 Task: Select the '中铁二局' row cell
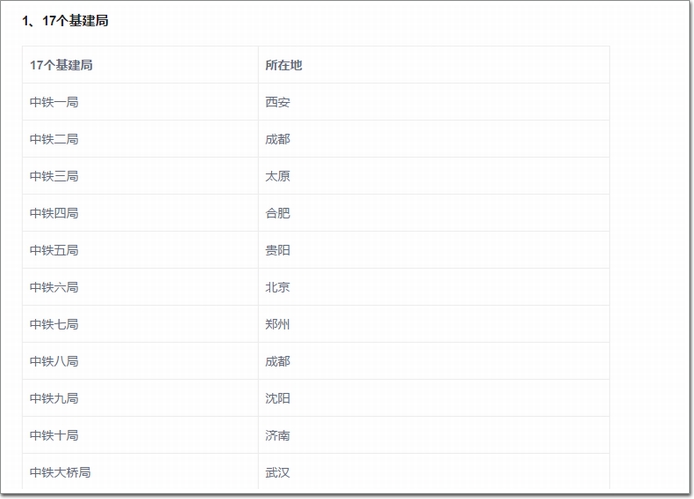[x=140, y=139]
